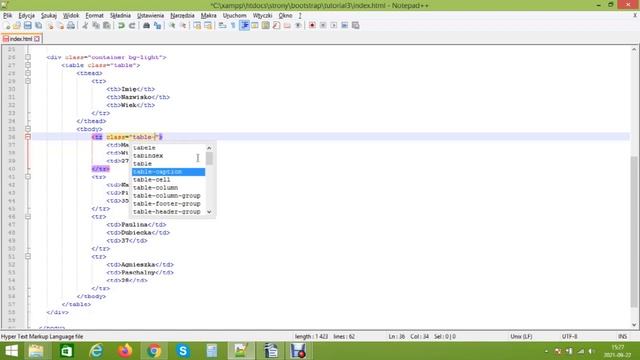Open the Makra menu
640x360 pixels.
pyautogui.click(x=209, y=16)
